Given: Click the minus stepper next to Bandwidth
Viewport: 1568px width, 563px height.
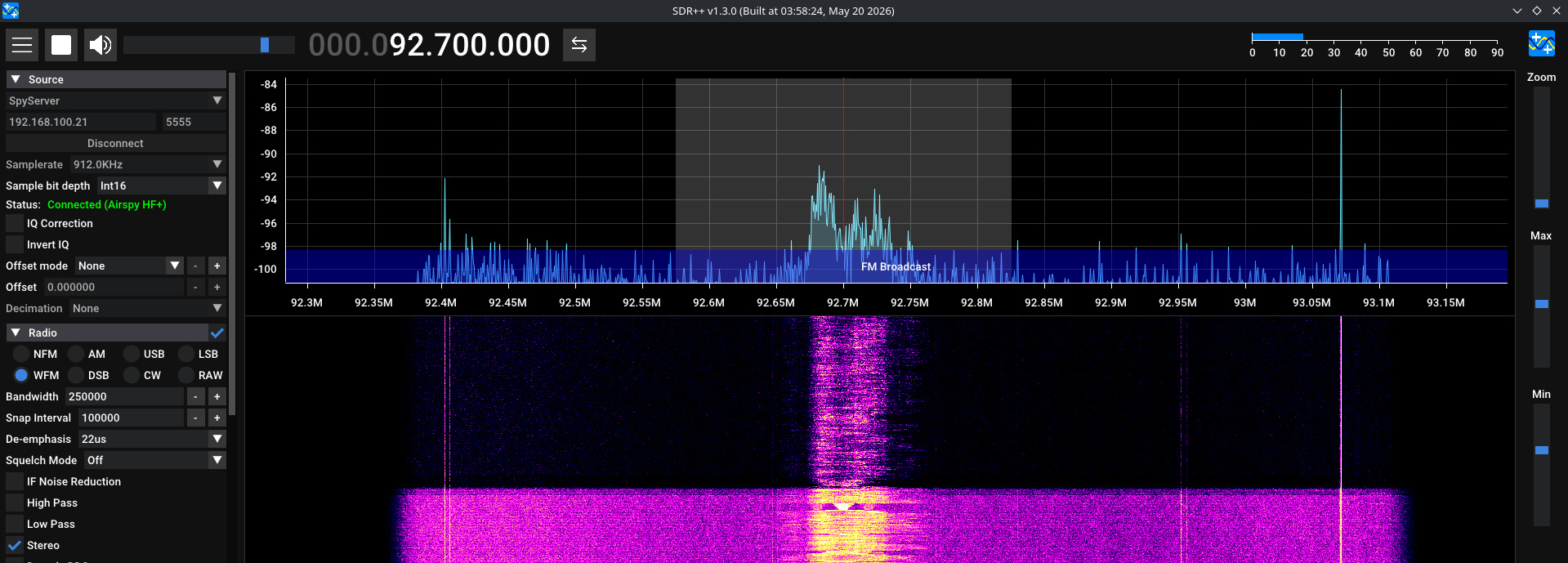Looking at the screenshot, I should pos(195,396).
